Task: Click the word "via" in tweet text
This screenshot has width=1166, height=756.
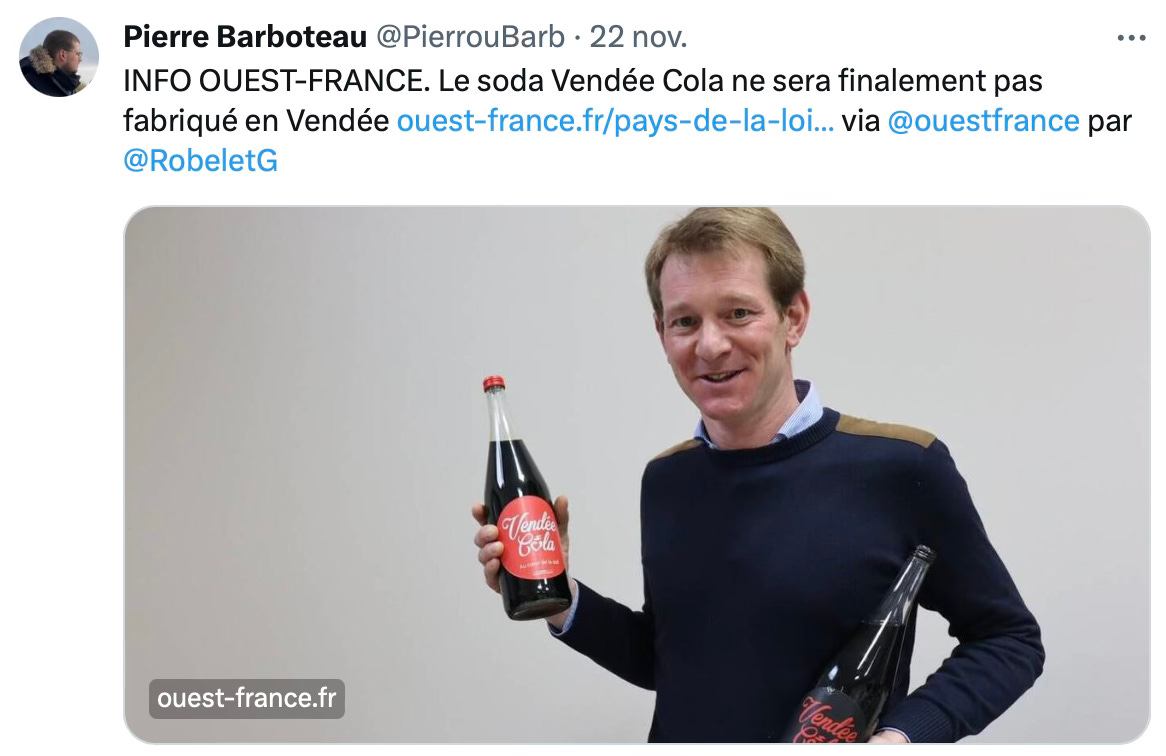Action: pyautogui.click(x=861, y=120)
